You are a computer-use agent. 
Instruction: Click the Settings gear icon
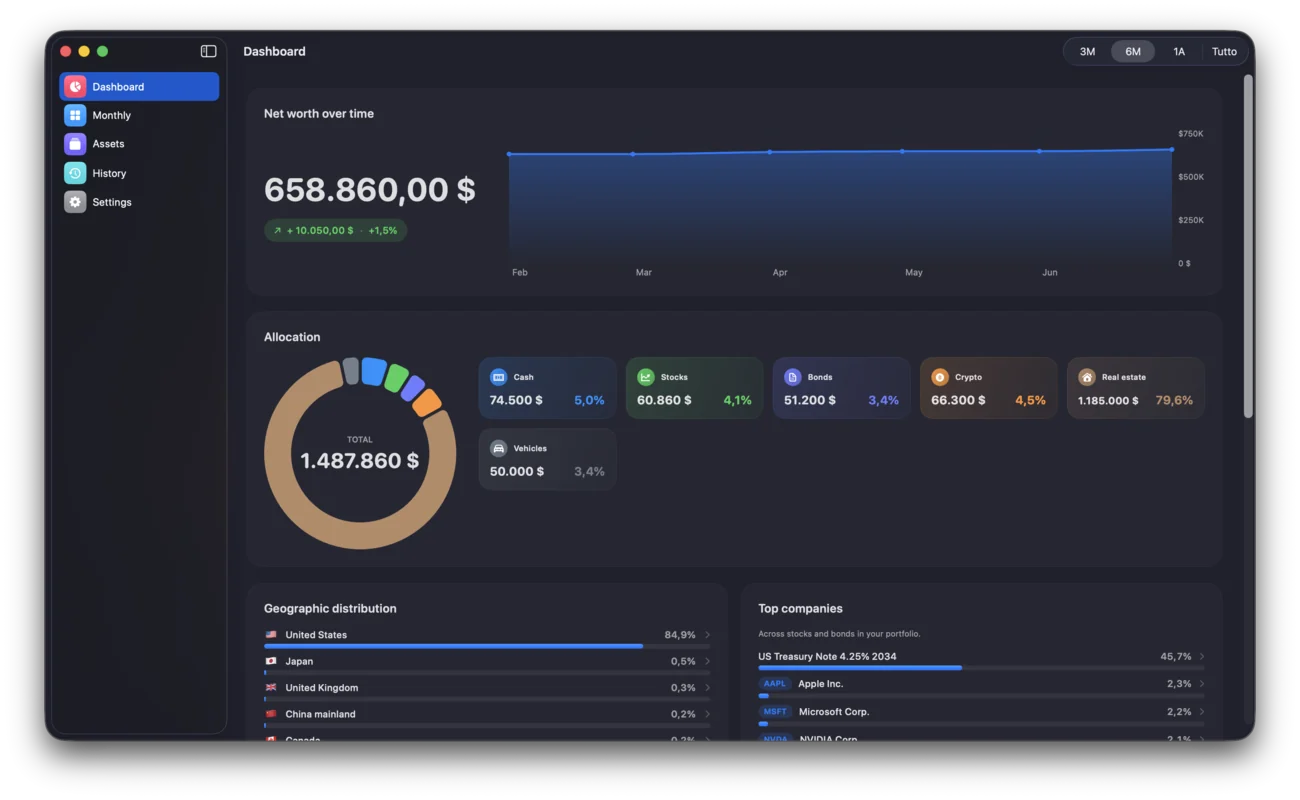pos(75,202)
